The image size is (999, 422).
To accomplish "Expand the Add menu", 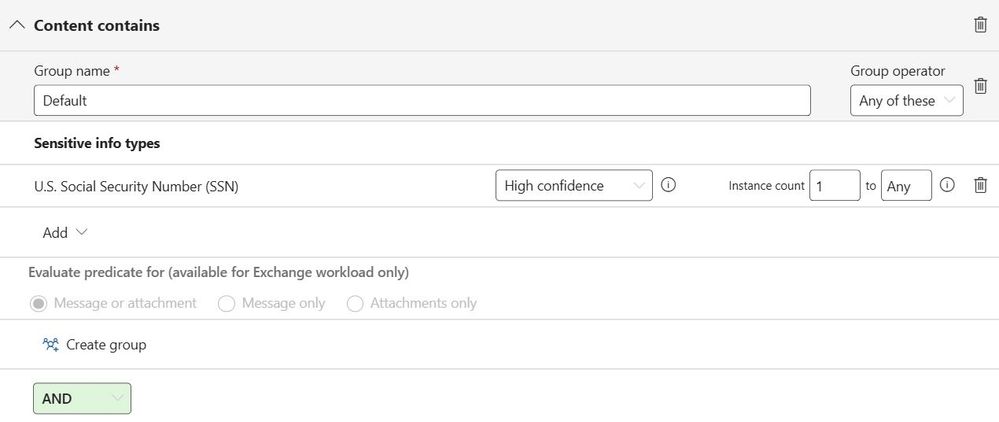I will (65, 233).
